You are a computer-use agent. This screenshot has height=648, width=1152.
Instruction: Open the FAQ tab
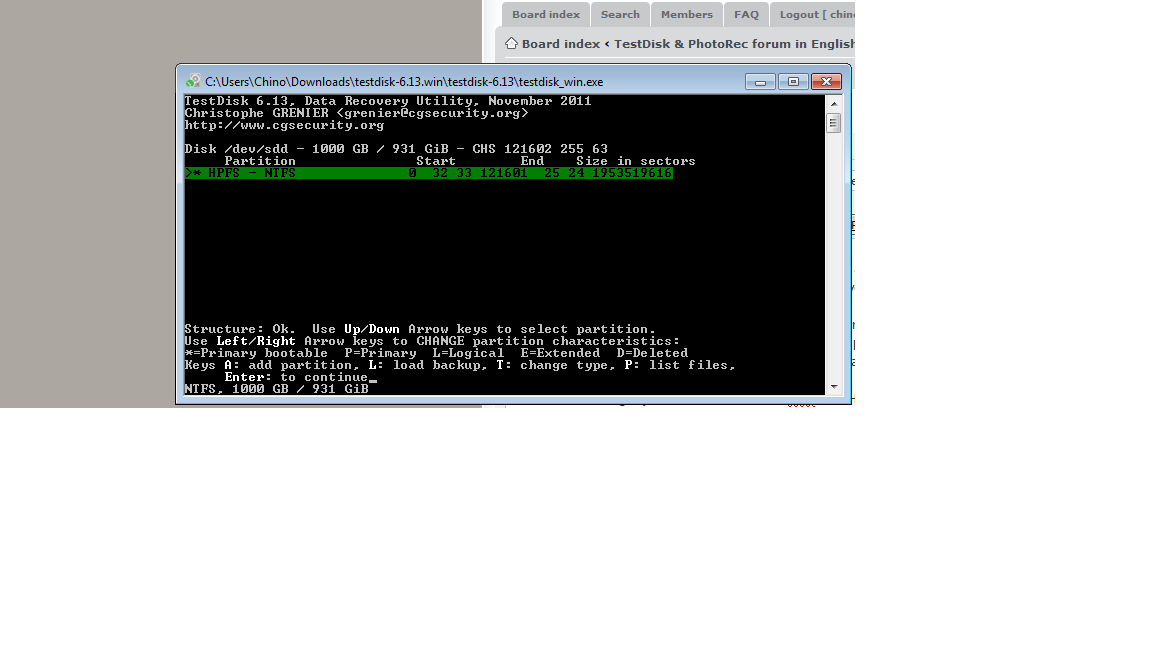746,15
